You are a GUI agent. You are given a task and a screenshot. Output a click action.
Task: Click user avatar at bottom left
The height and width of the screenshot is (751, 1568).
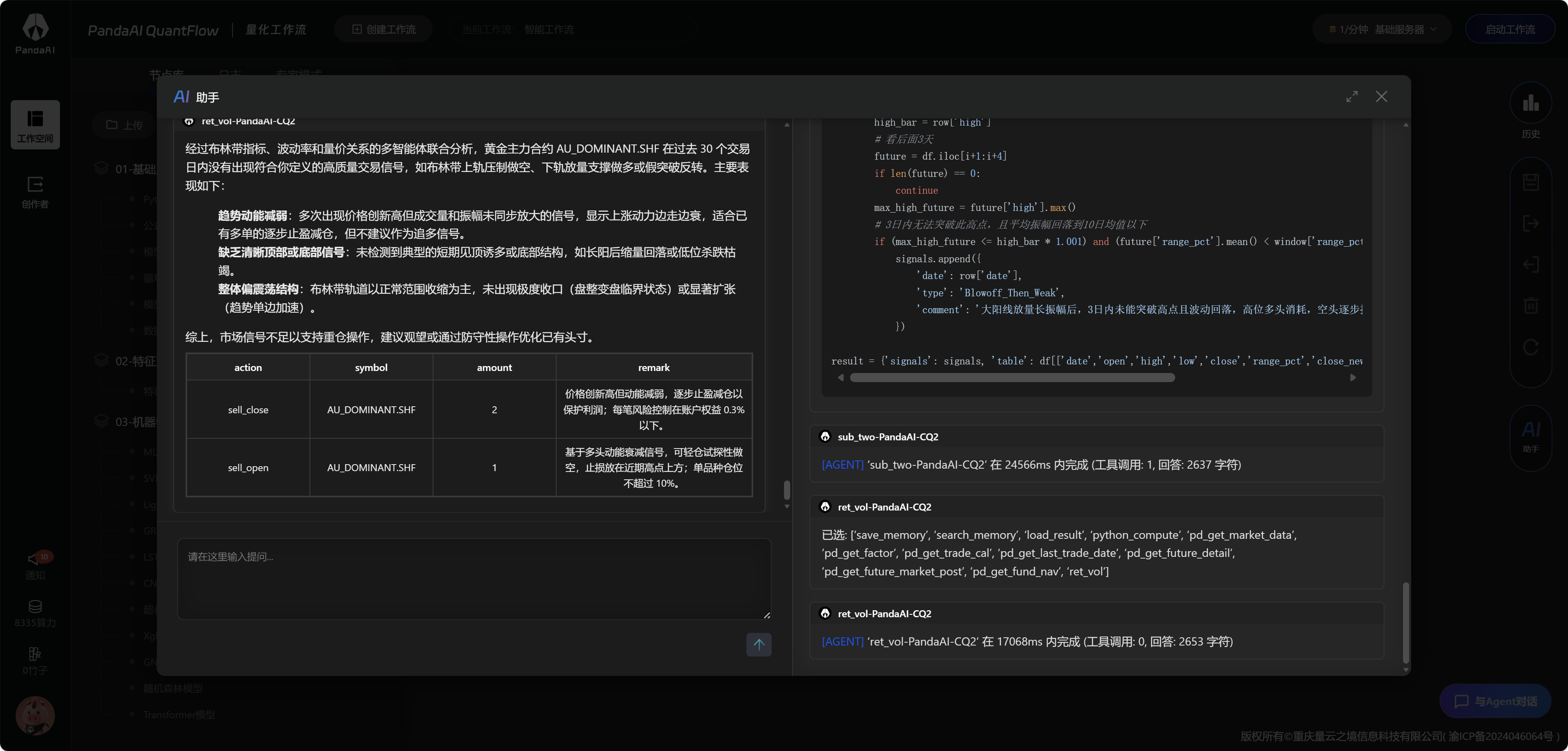tap(35, 715)
